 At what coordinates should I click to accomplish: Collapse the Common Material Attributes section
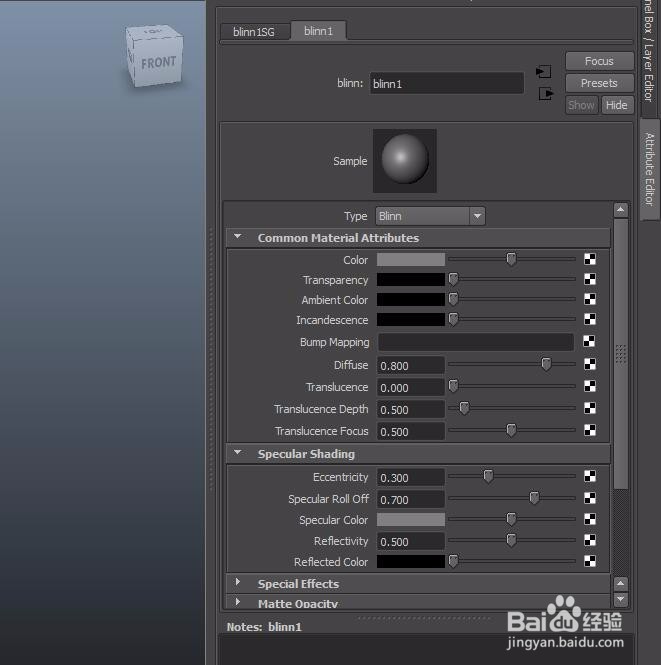click(238, 236)
